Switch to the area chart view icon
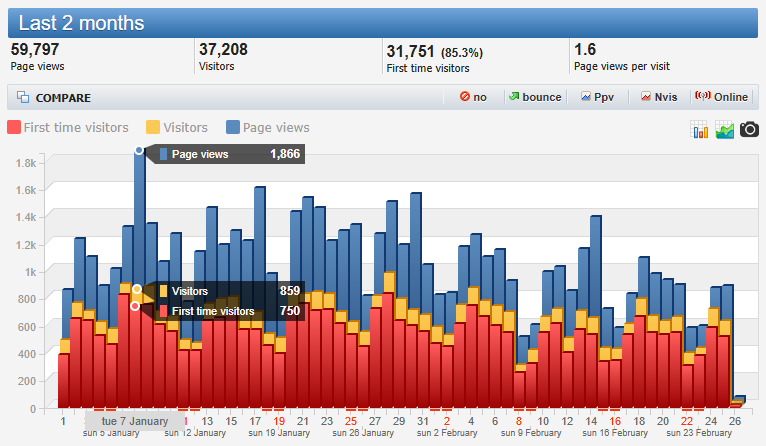This screenshot has height=446, width=766. click(x=725, y=130)
